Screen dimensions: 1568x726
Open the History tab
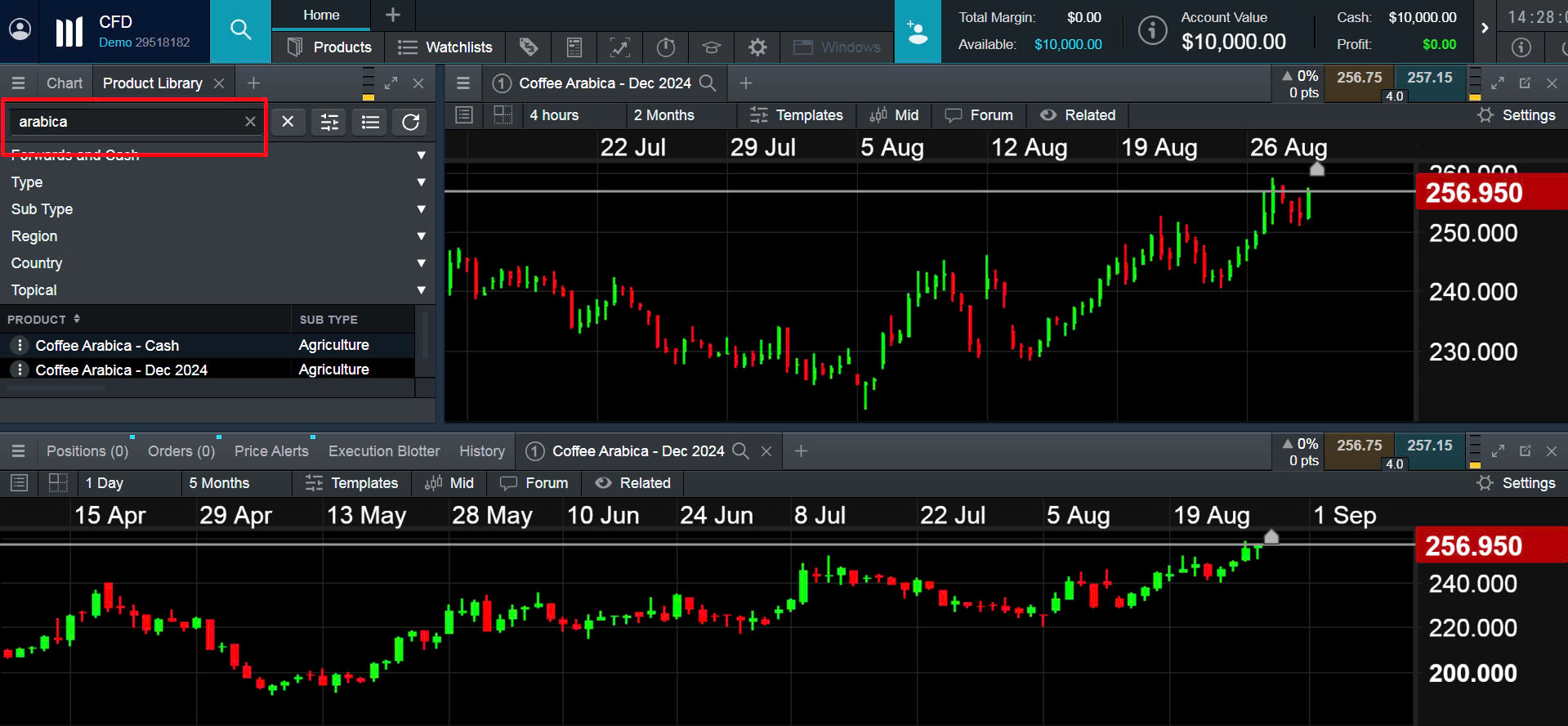click(x=482, y=451)
